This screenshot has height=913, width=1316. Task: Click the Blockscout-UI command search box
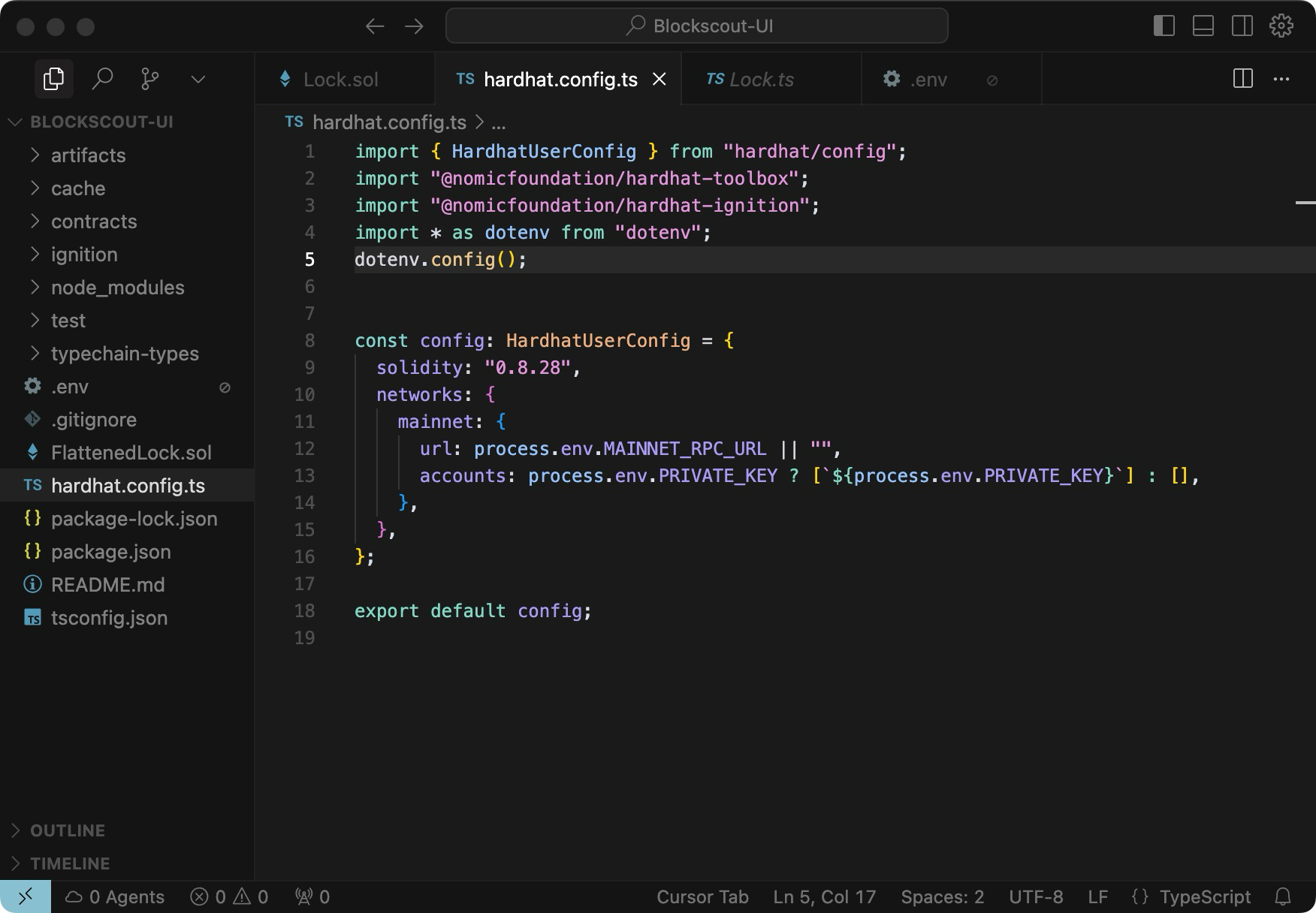click(x=696, y=26)
